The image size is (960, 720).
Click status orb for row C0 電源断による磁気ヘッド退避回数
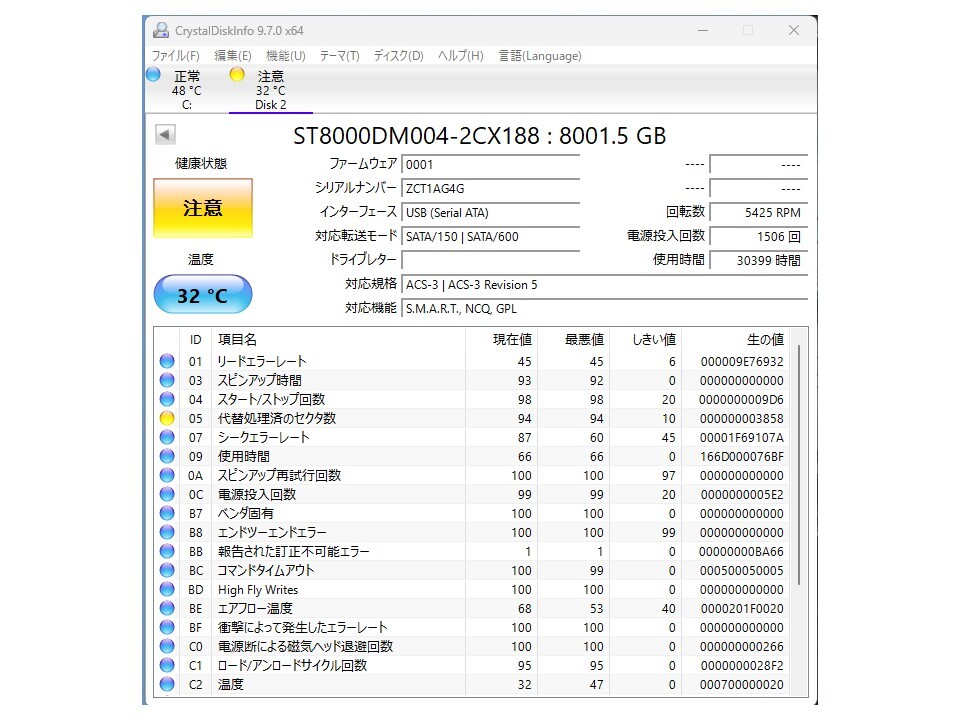tap(167, 646)
